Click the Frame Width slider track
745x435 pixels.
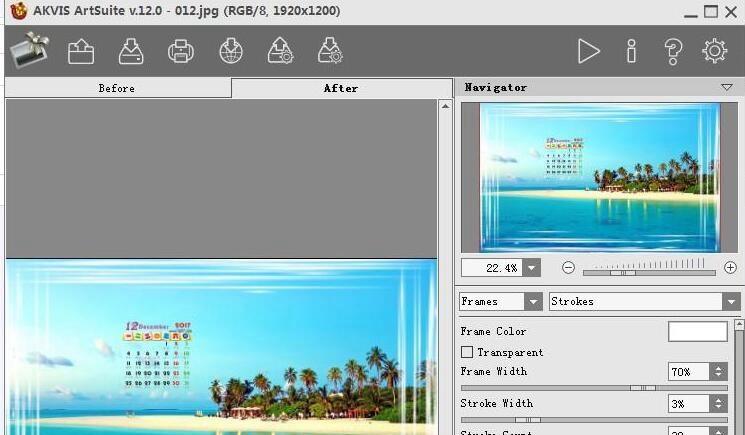(x=594, y=388)
